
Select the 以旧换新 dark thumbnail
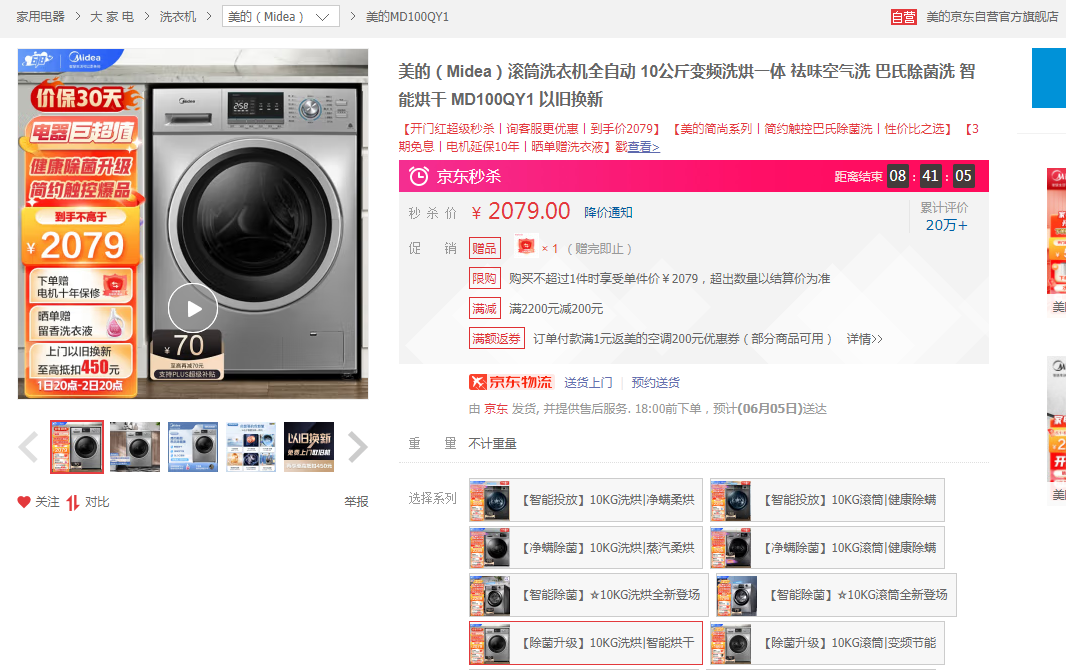tap(309, 446)
